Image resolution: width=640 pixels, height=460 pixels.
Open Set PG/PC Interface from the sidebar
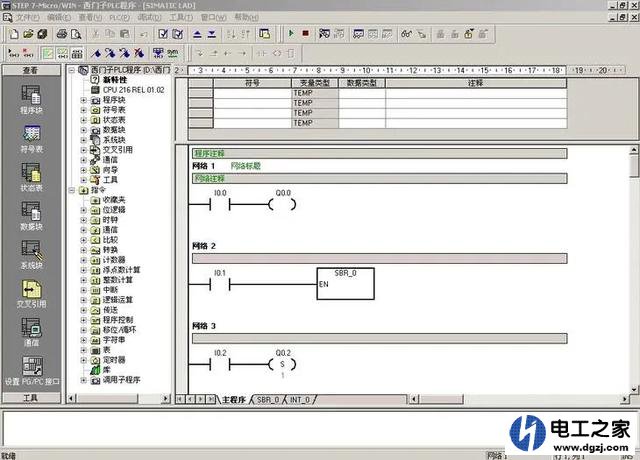(x=32, y=371)
